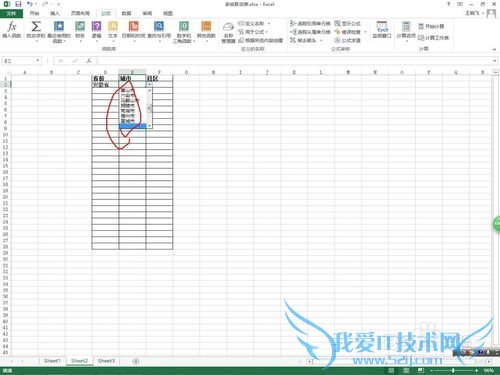Click the zoom-out minus button
The height and width of the screenshot is (375, 500).
[x=431, y=370]
